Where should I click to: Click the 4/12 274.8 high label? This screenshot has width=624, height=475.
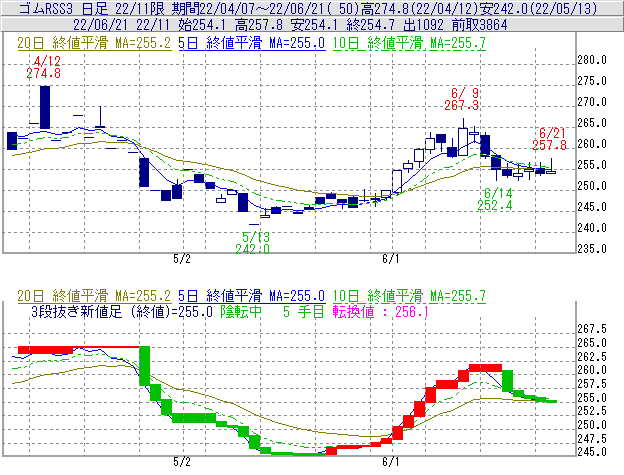(44, 67)
